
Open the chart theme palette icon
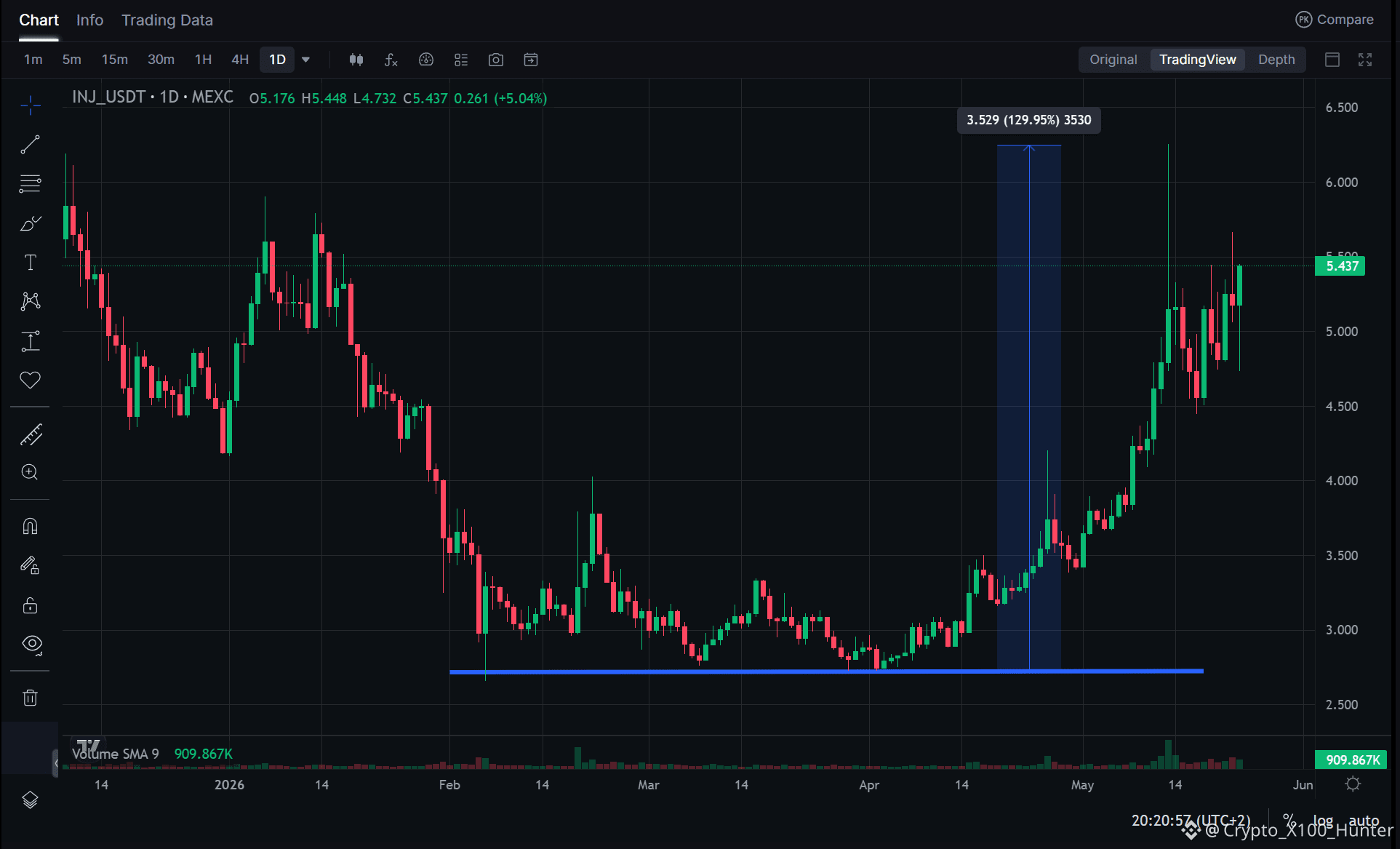pyautogui.click(x=426, y=60)
